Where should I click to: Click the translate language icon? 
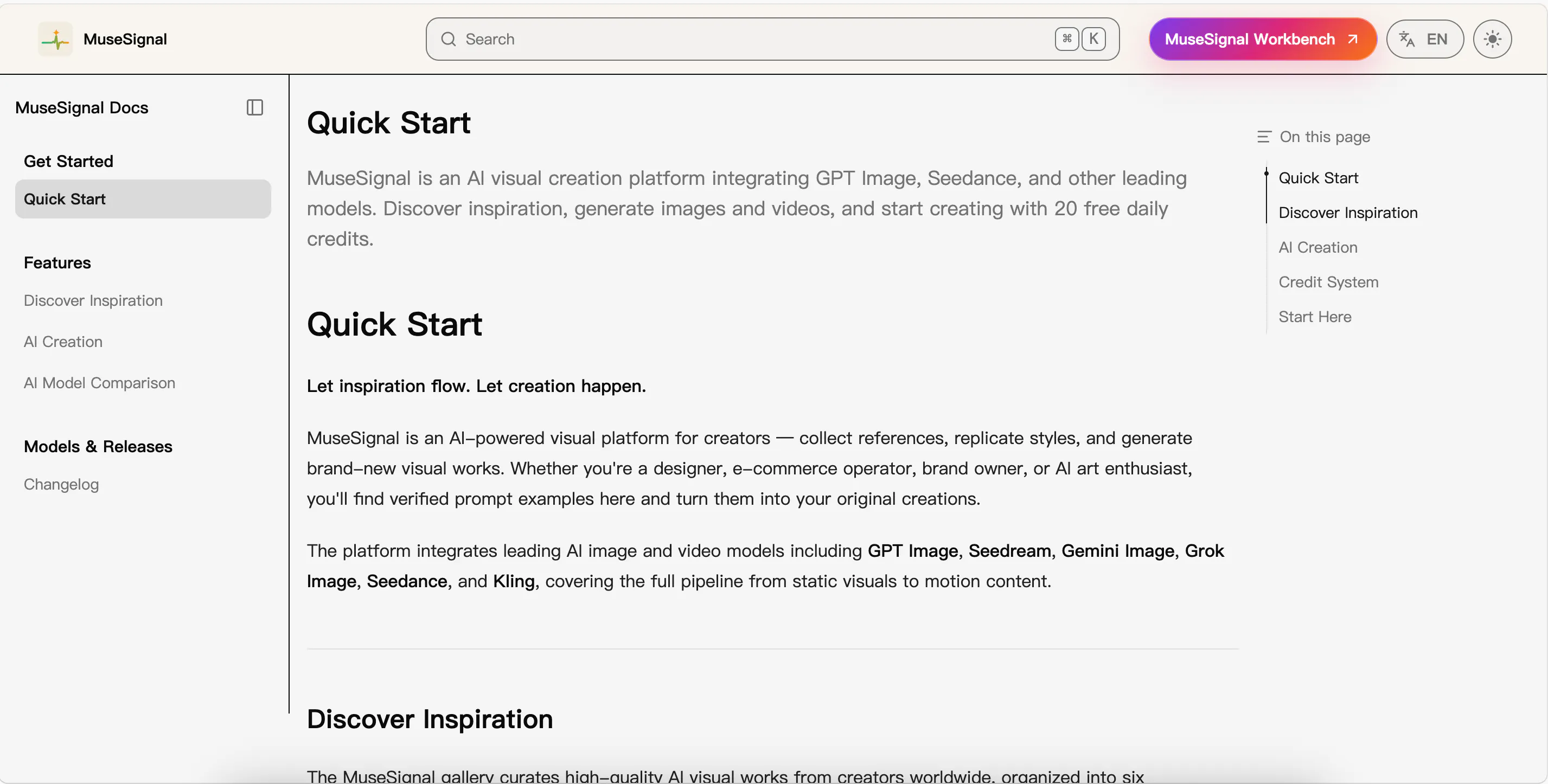tap(1407, 39)
